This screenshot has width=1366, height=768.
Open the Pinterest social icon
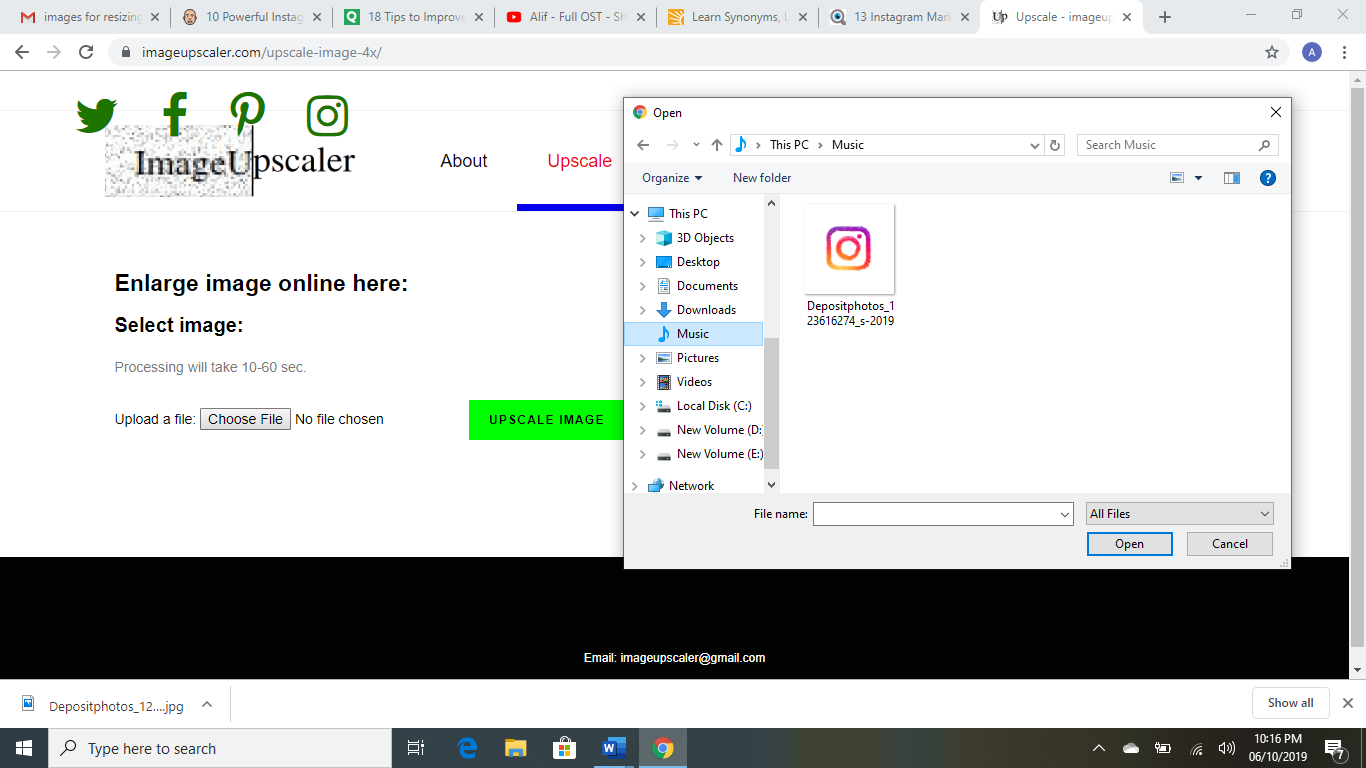(247, 114)
